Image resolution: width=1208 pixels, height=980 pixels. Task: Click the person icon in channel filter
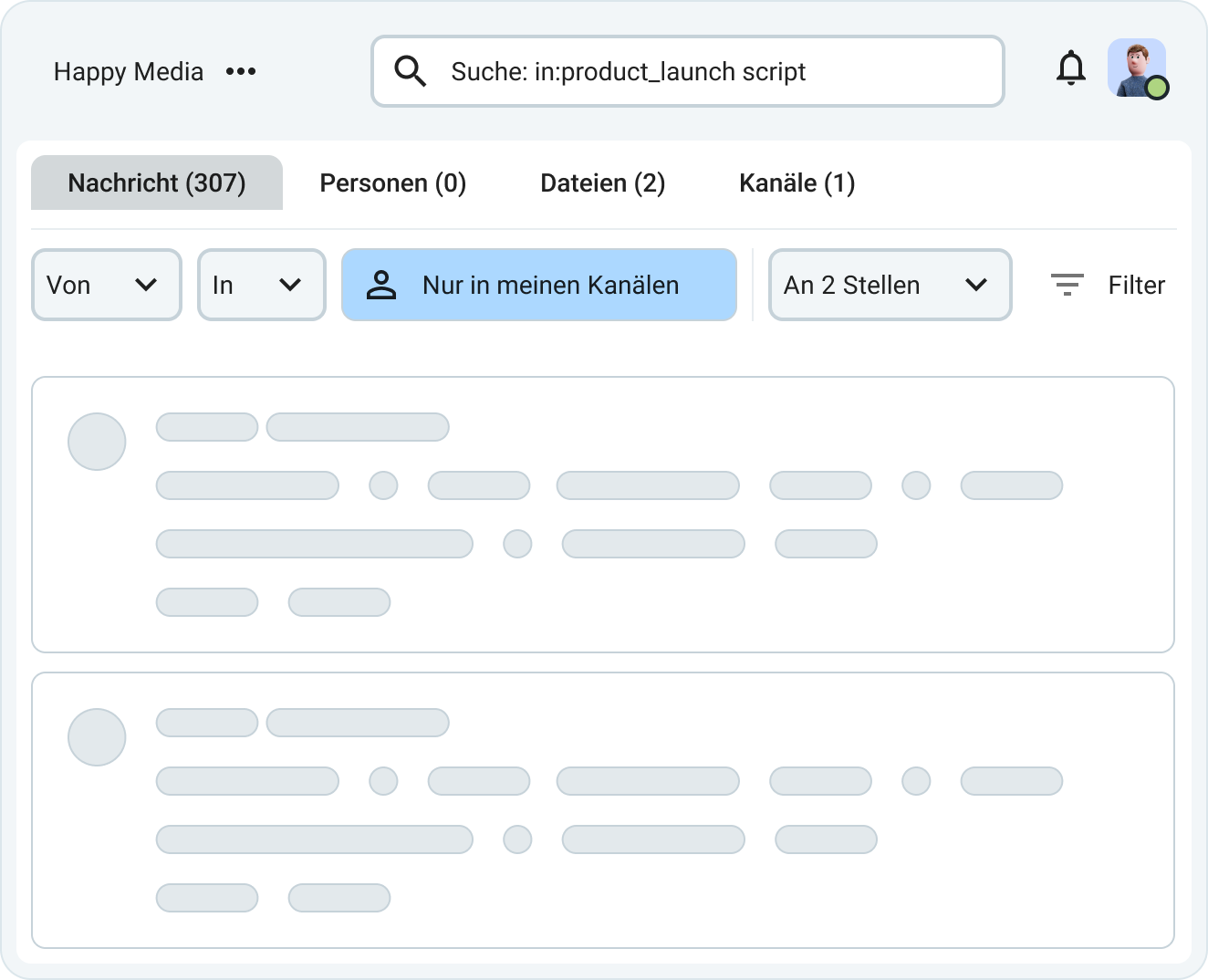coord(381,285)
